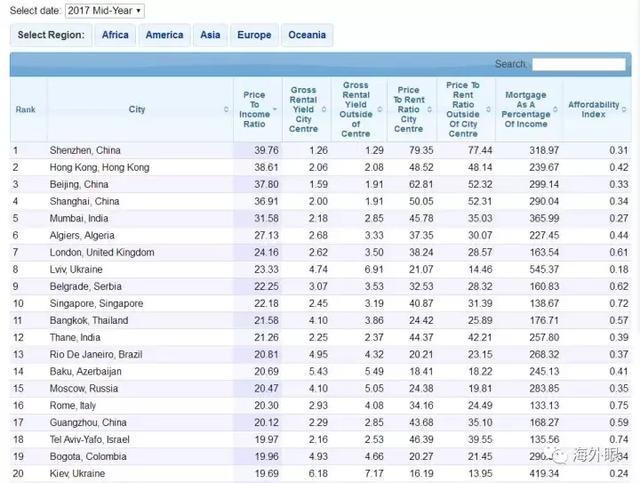Click the Select Region label
Viewport: 640px width, 483px height.
pos(51,35)
